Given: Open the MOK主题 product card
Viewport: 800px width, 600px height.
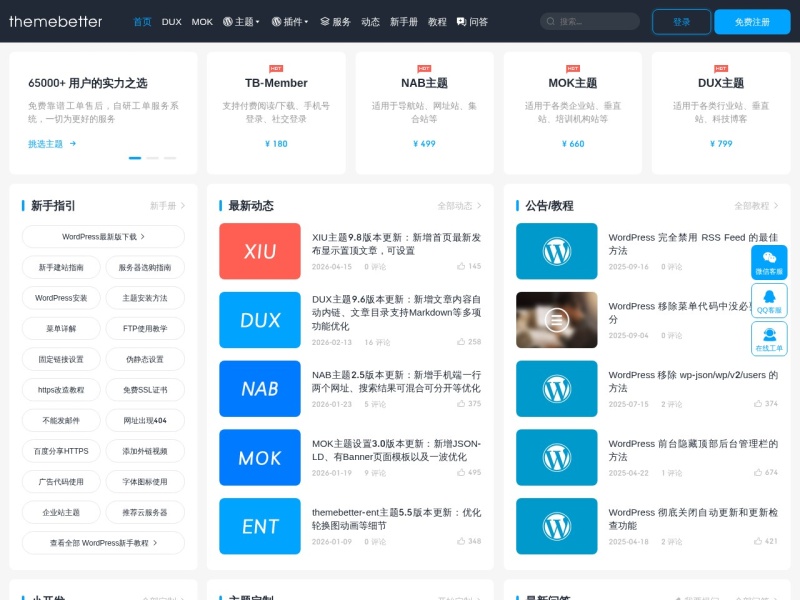Looking at the screenshot, I should click(x=572, y=113).
